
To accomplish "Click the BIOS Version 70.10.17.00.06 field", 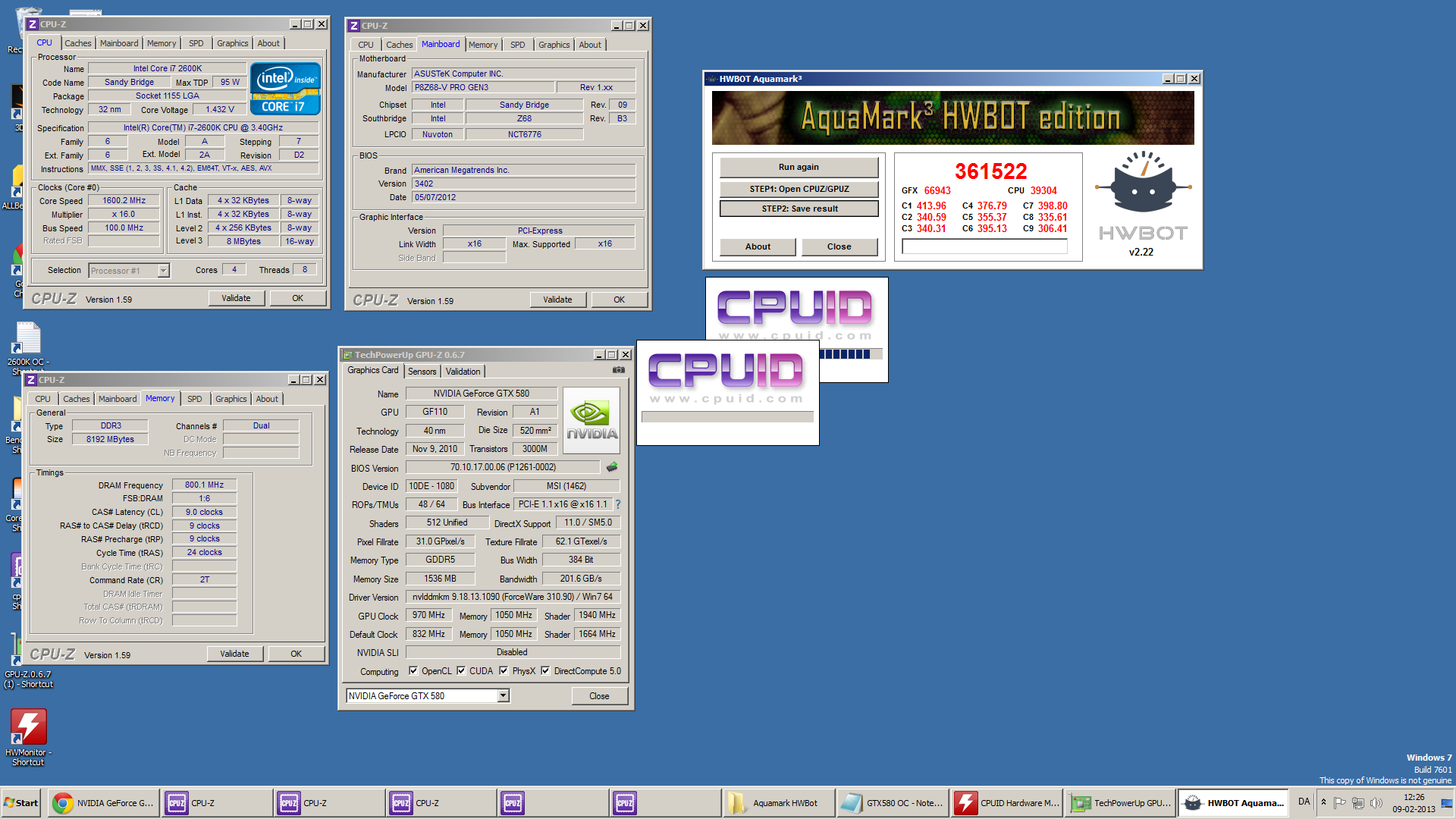I will point(504,467).
